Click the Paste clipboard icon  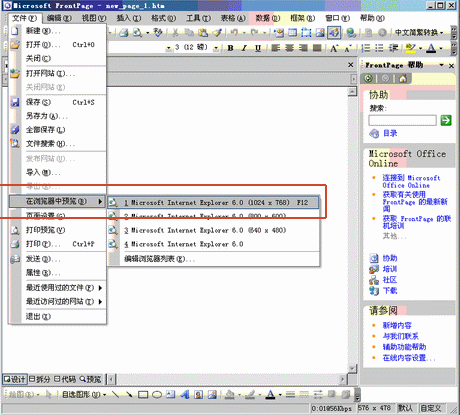tap(202, 32)
